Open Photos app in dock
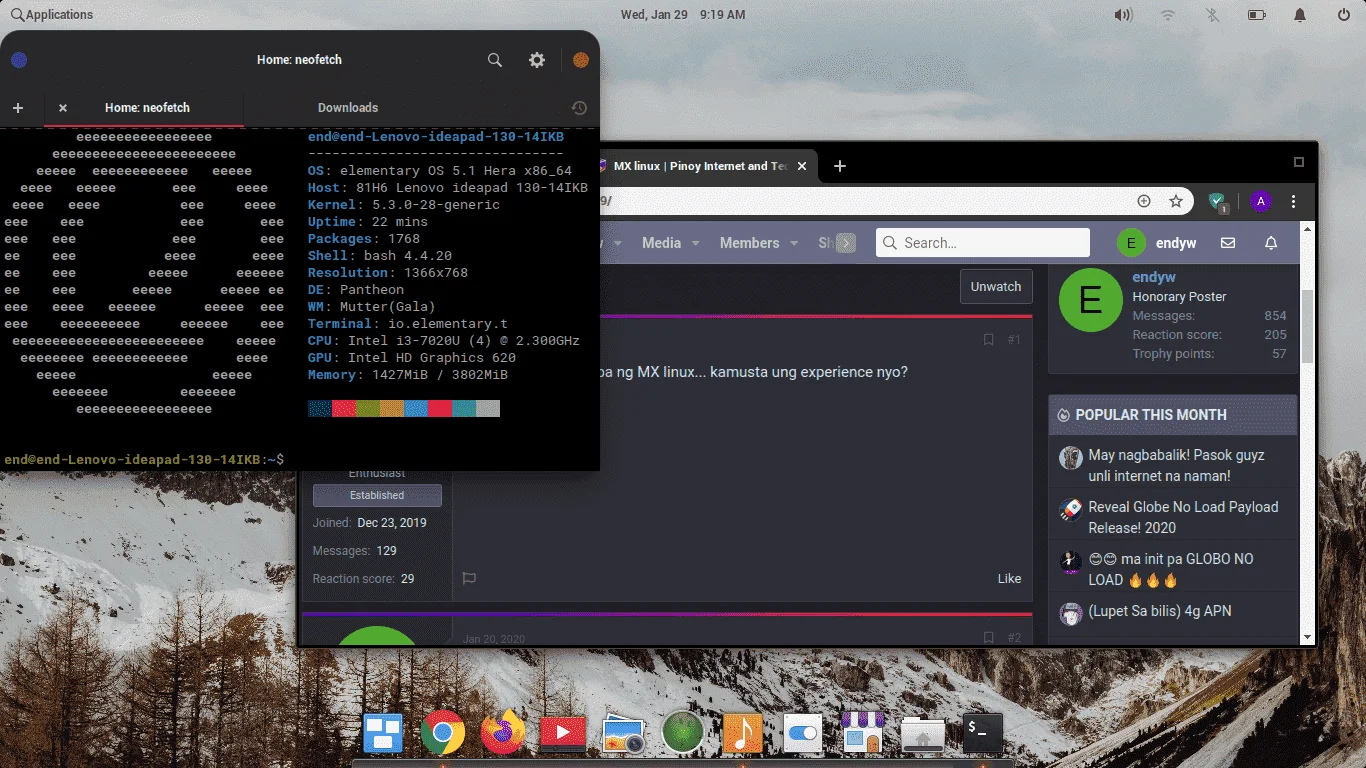Image resolution: width=1366 pixels, height=768 pixels. [623, 736]
